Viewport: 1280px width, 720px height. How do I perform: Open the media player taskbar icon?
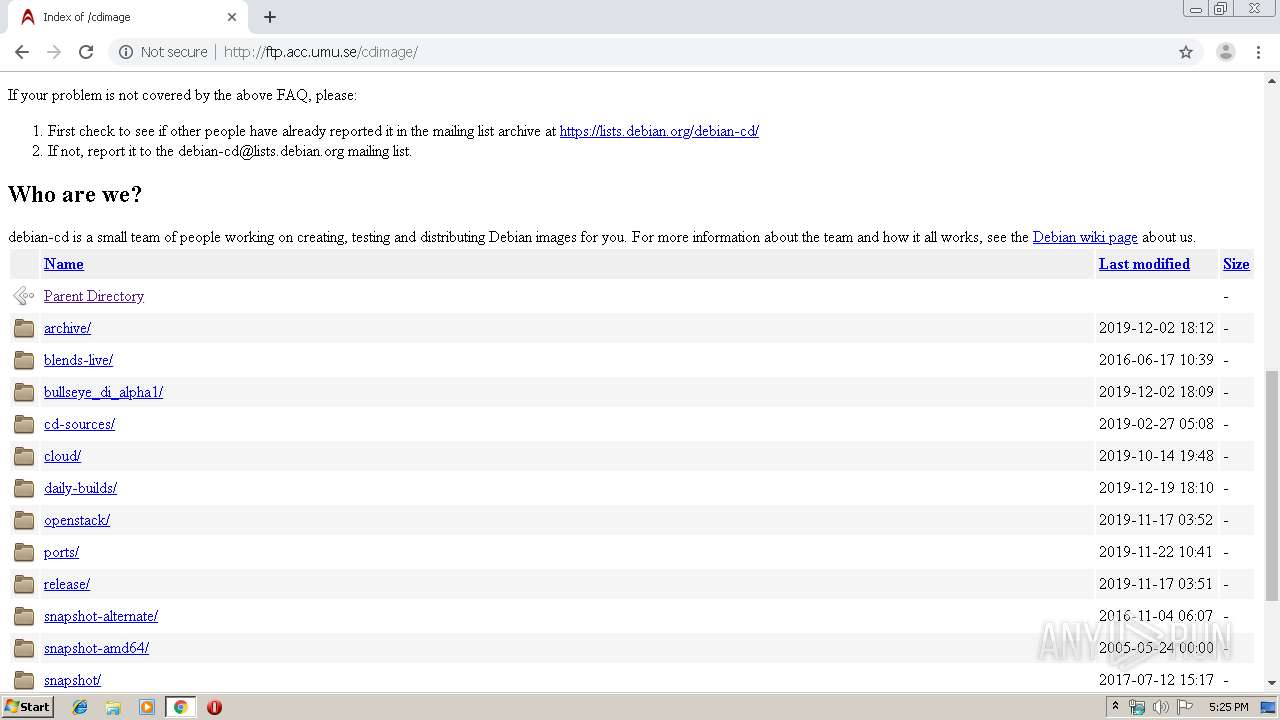[147, 707]
